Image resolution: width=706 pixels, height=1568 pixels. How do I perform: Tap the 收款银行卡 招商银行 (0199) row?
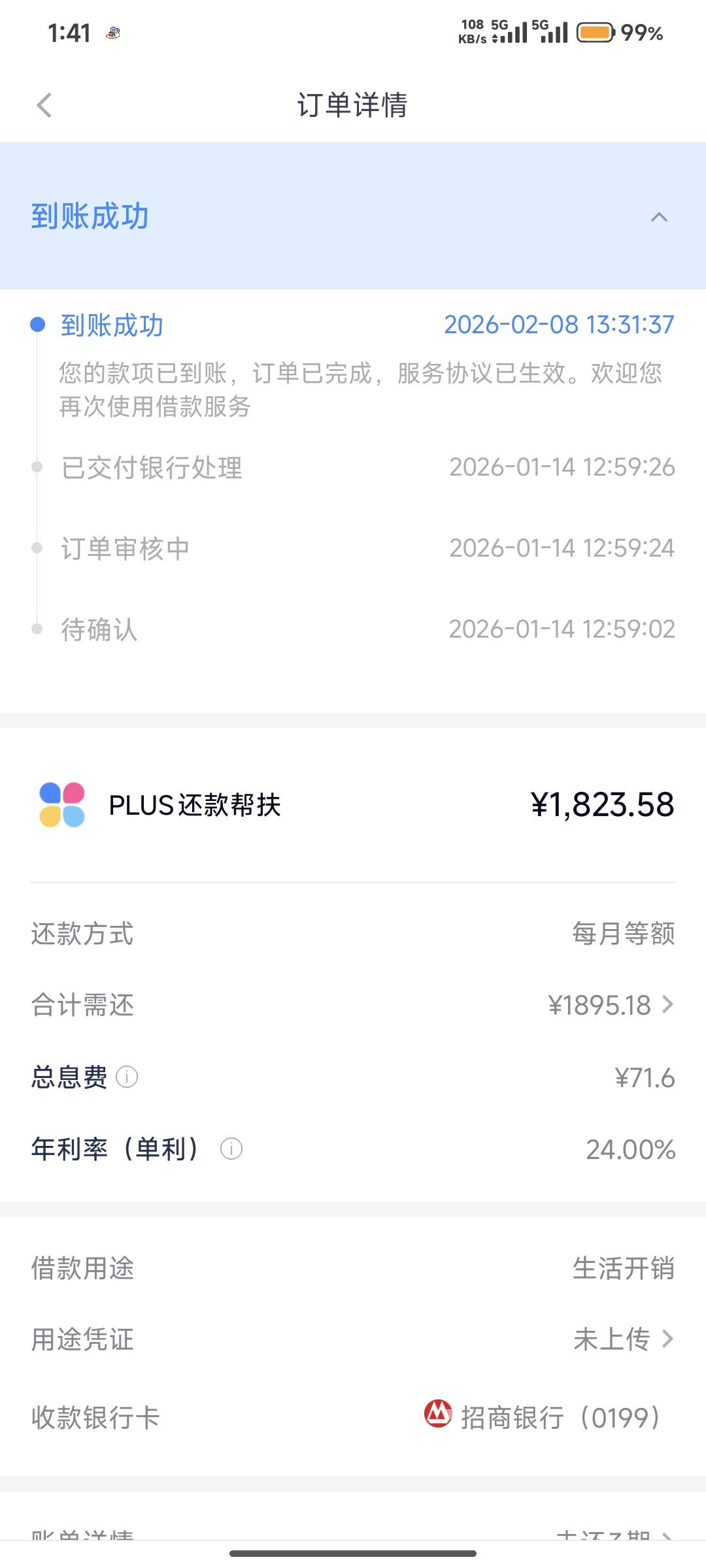(x=353, y=1418)
